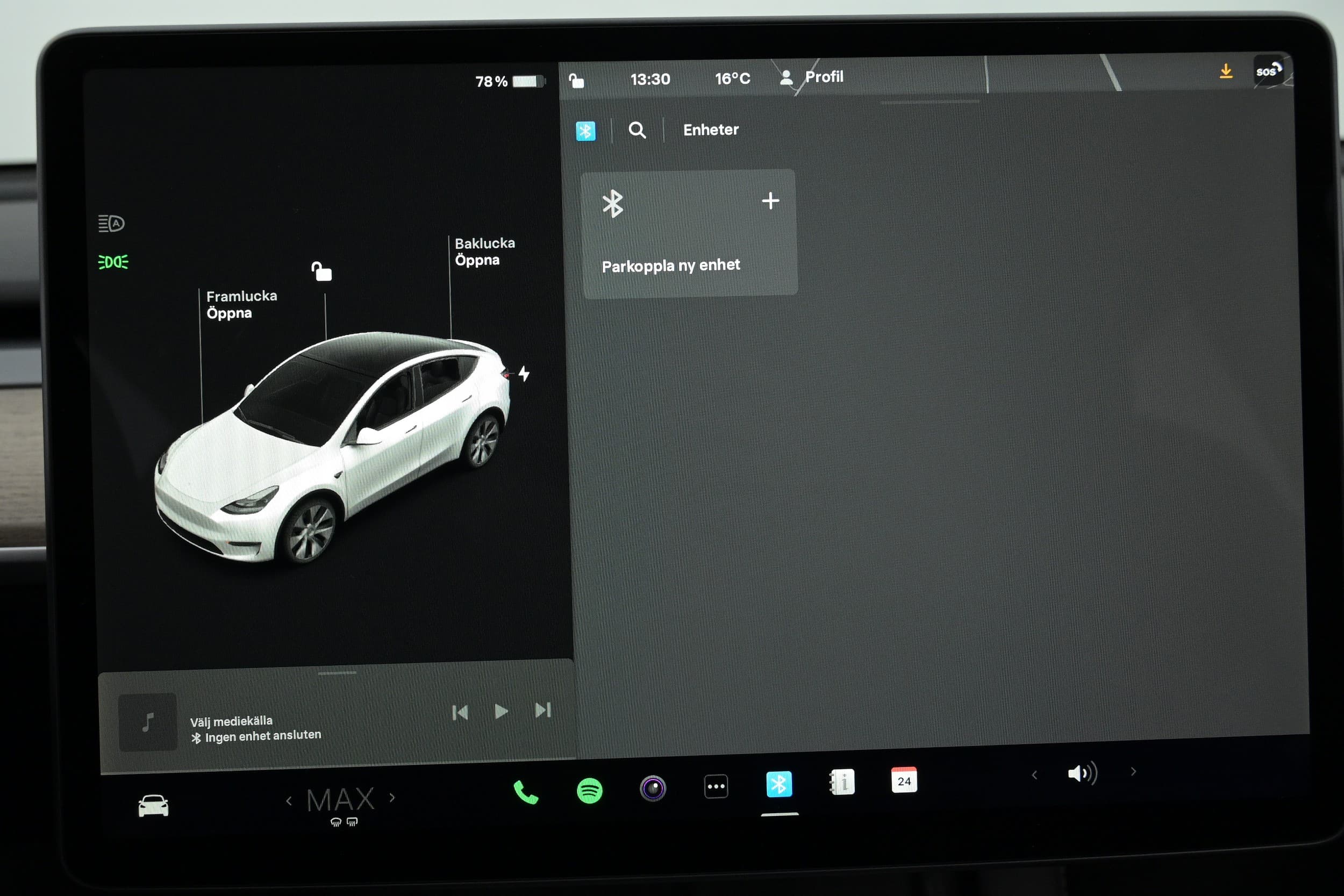
Task: Tap the plus to add new device
Action: pyautogui.click(x=770, y=200)
